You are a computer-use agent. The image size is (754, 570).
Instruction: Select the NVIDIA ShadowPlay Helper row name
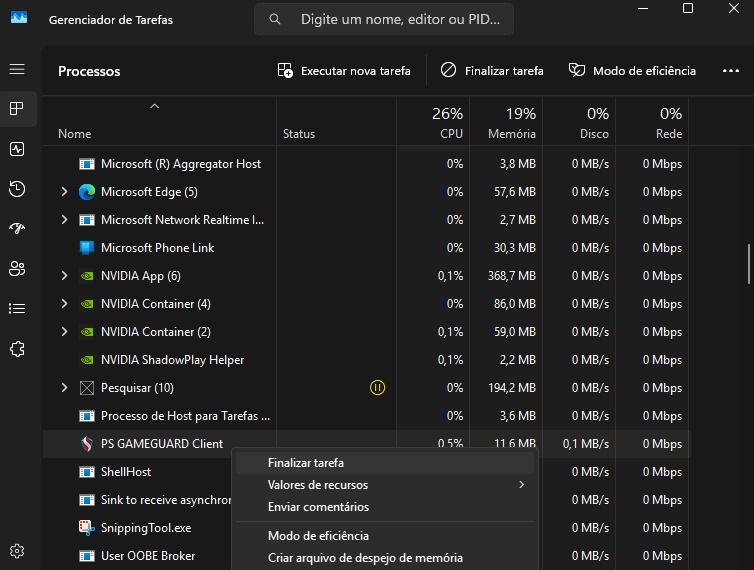tap(172, 360)
